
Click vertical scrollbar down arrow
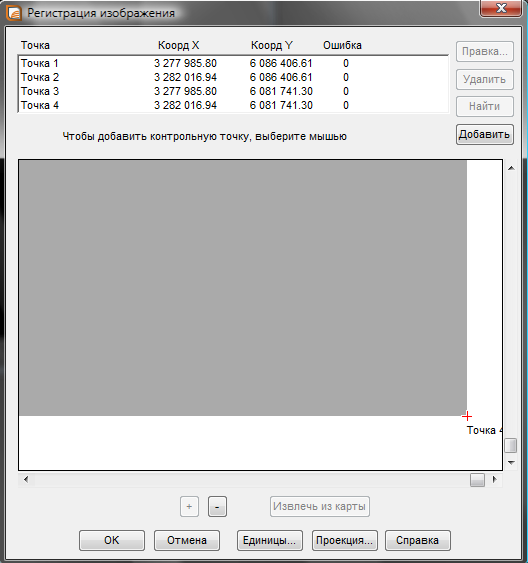(x=511, y=463)
